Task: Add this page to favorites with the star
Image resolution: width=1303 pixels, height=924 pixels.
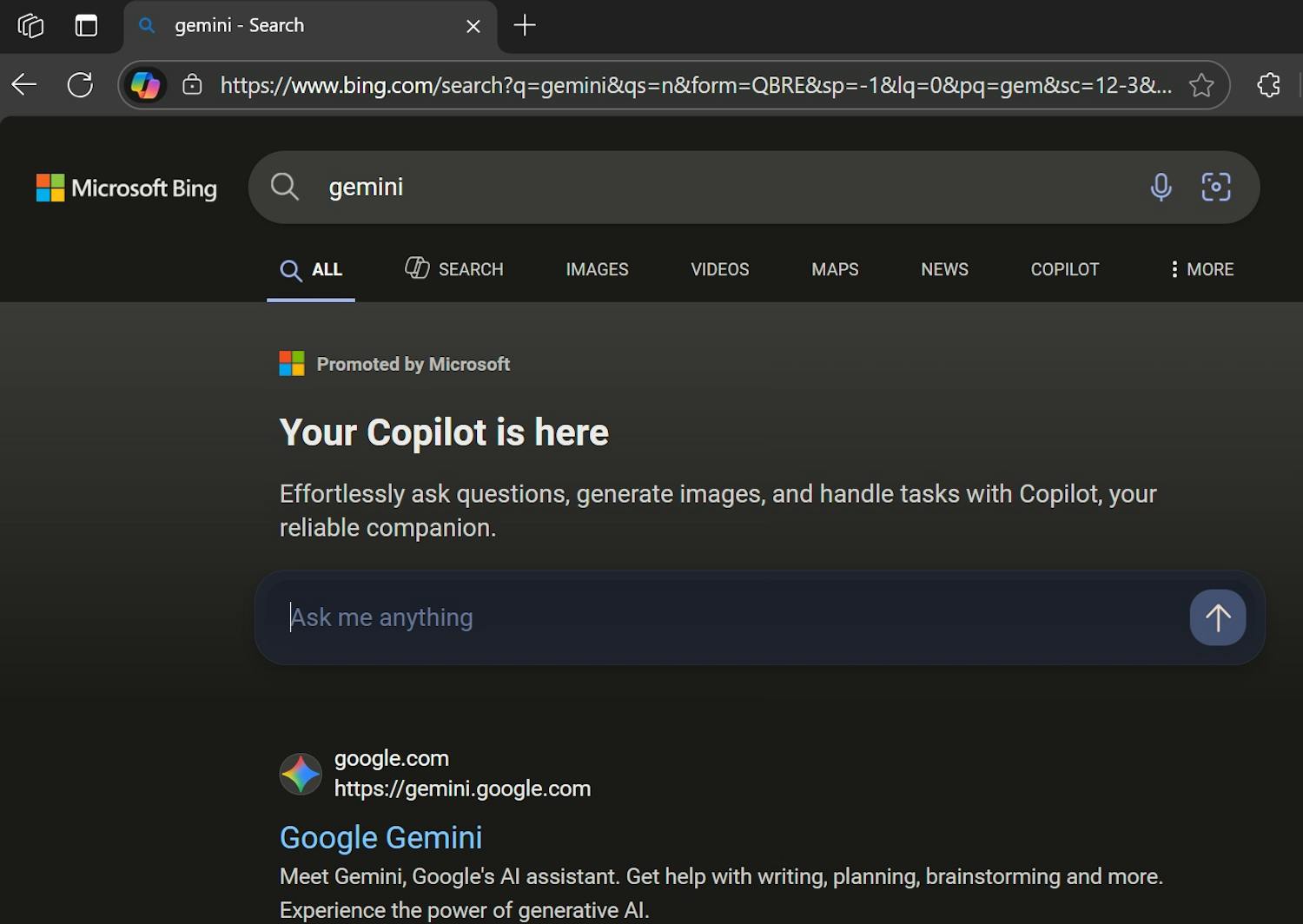Action: click(x=1202, y=84)
